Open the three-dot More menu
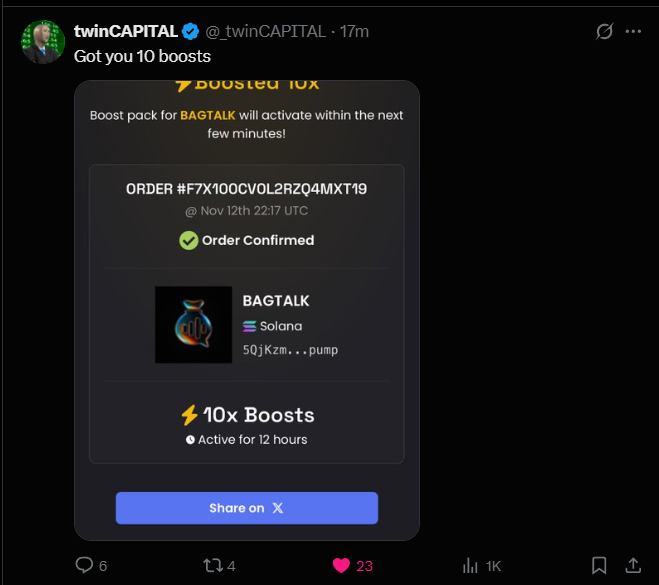 [633, 31]
